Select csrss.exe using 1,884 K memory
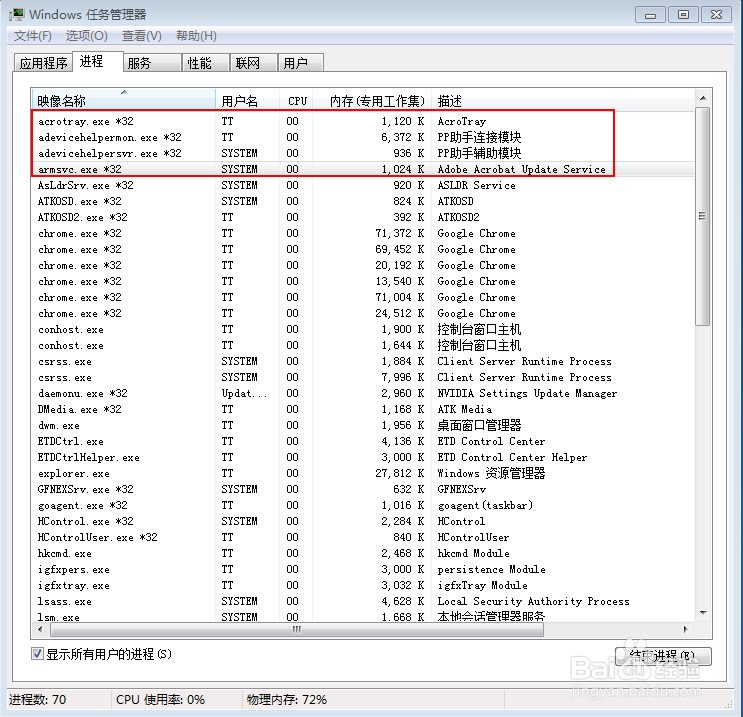 point(362,362)
